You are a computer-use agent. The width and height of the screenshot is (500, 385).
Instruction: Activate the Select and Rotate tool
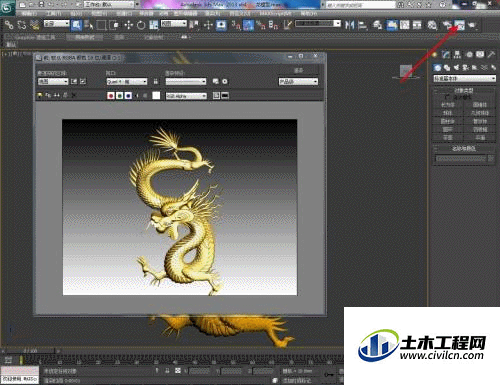tap(141, 25)
